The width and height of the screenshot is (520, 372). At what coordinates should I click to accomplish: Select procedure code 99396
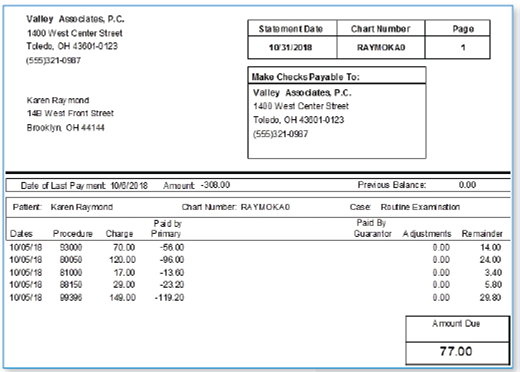coord(71,297)
